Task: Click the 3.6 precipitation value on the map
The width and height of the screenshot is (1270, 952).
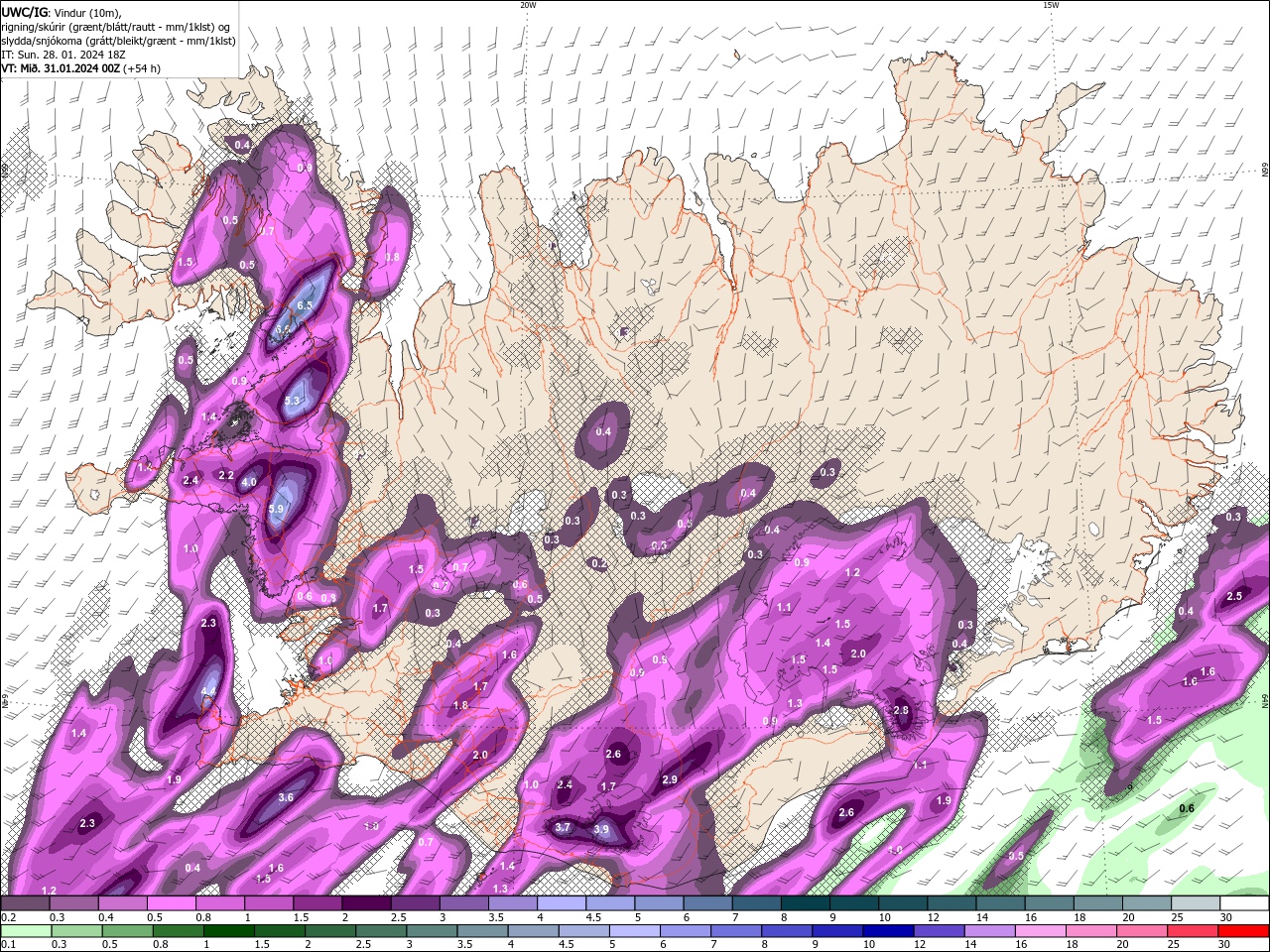Action: 286,797
